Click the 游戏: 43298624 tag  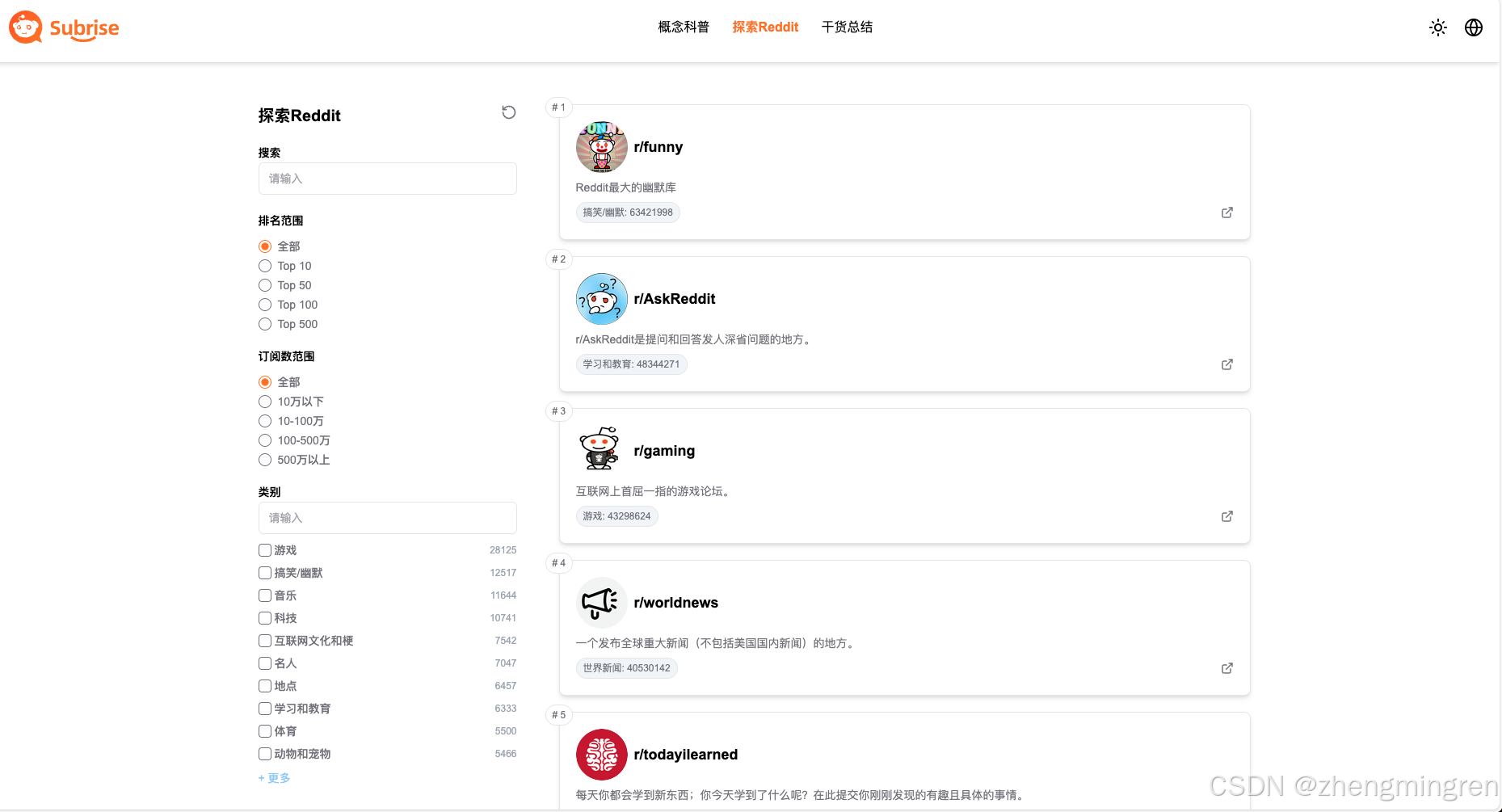coord(616,516)
